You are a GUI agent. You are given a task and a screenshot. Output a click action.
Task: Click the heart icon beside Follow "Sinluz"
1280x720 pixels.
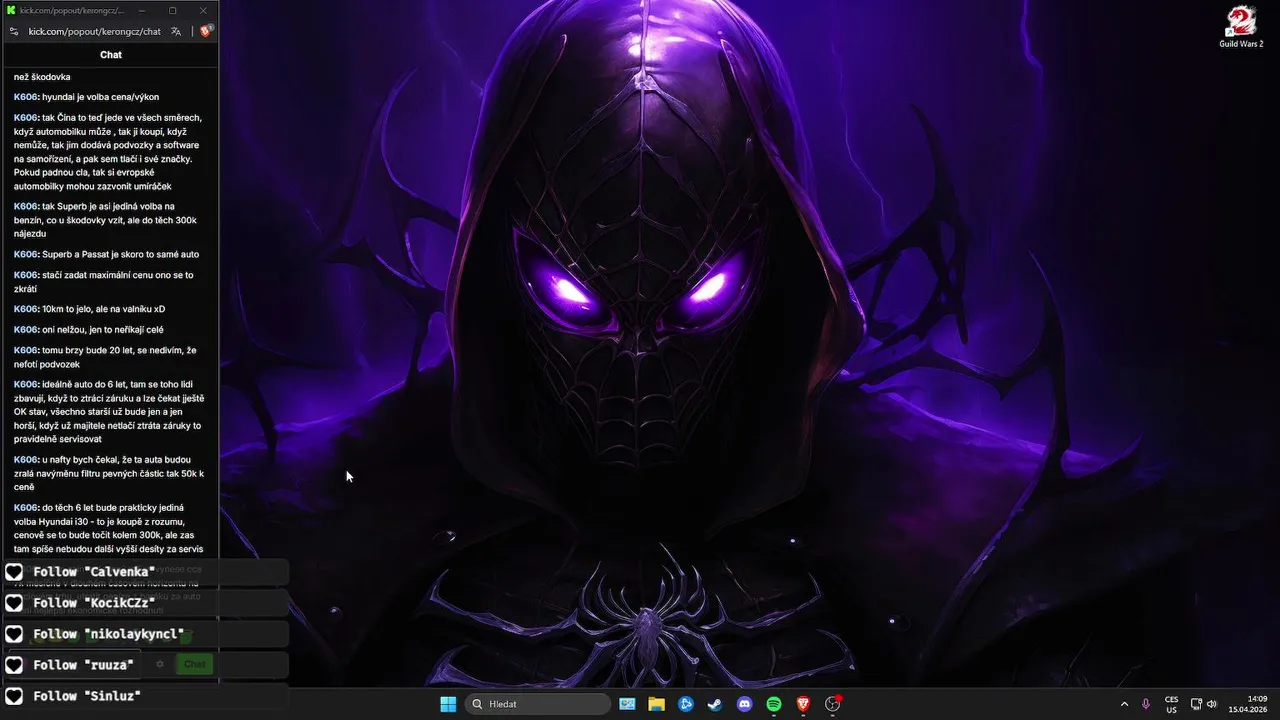(15, 696)
